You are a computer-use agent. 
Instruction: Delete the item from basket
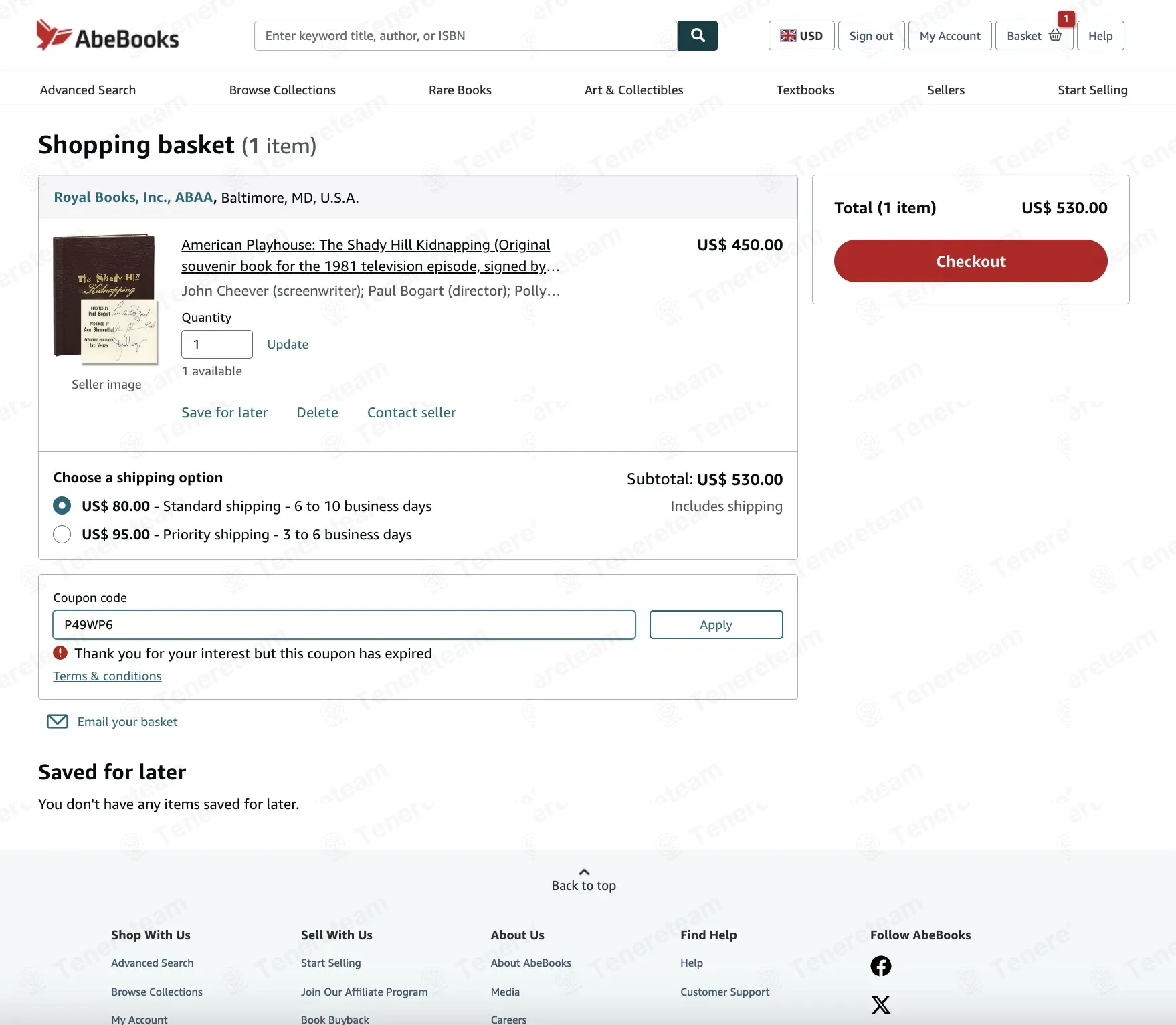coord(318,412)
